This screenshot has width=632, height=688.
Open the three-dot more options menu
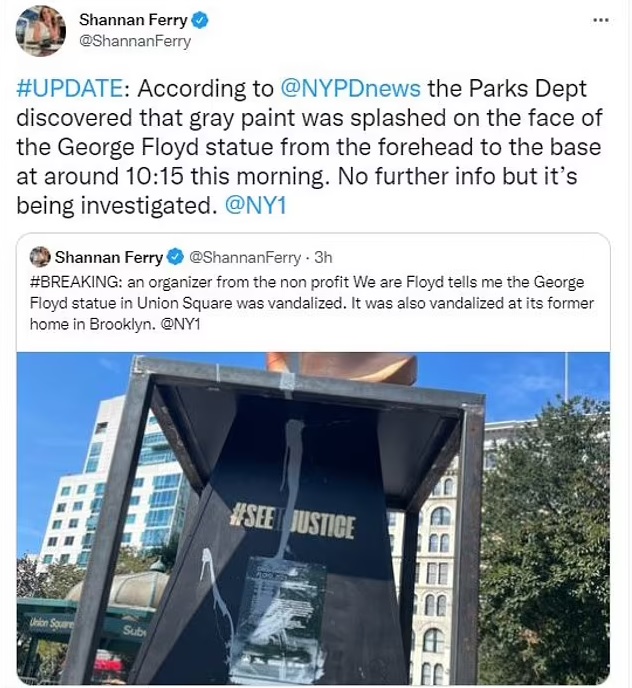601,20
